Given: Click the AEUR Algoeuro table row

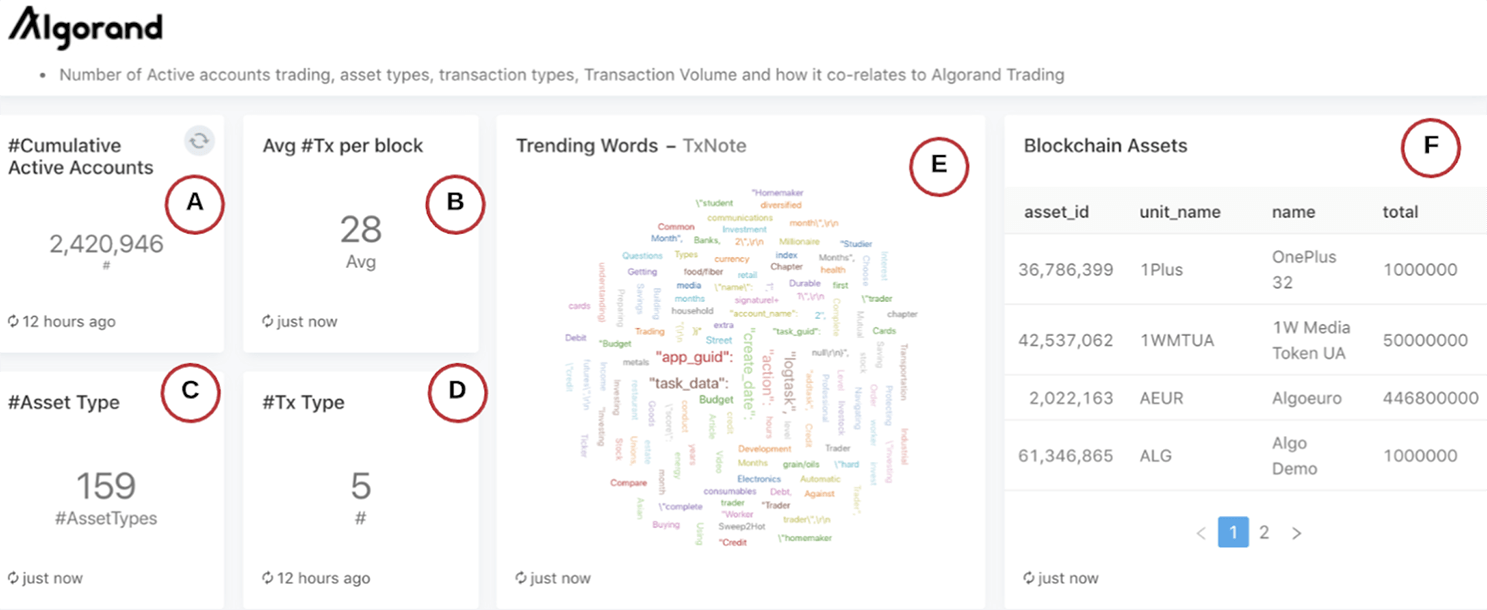Looking at the screenshot, I should click(x=1245, y=398).
